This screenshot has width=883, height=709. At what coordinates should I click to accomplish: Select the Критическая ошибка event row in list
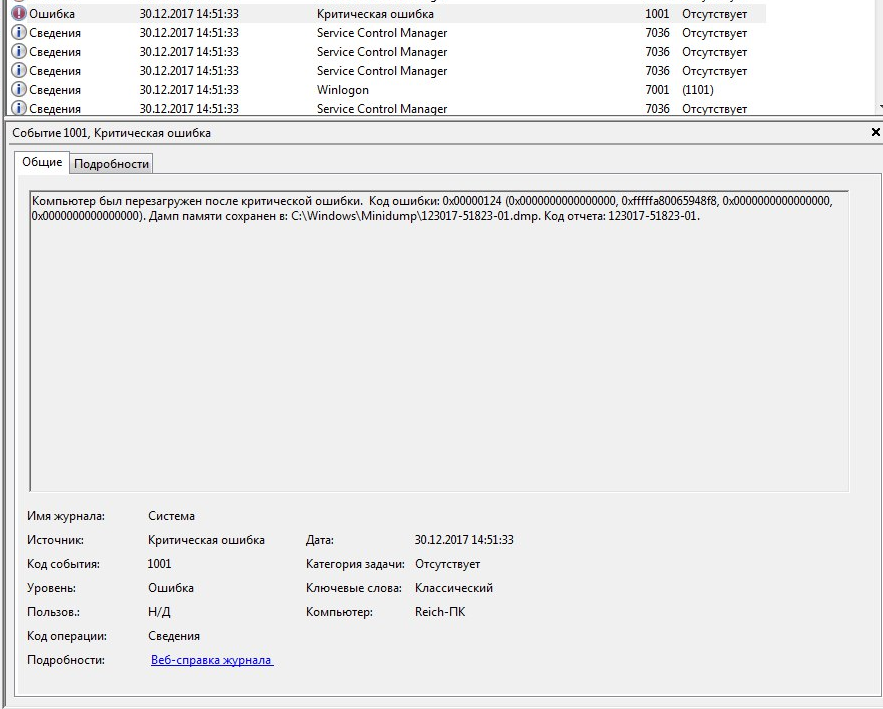tap(375, 14)
